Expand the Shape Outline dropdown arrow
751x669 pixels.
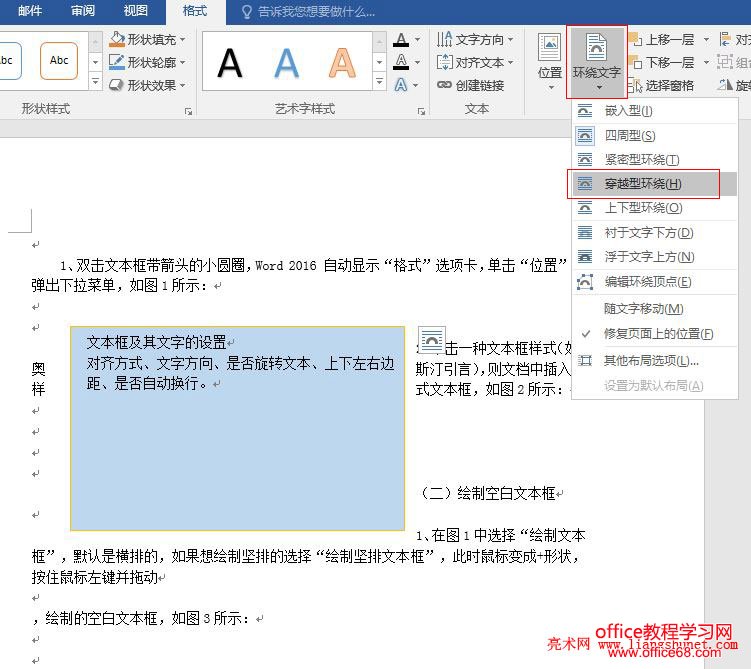tap(182, 63)
